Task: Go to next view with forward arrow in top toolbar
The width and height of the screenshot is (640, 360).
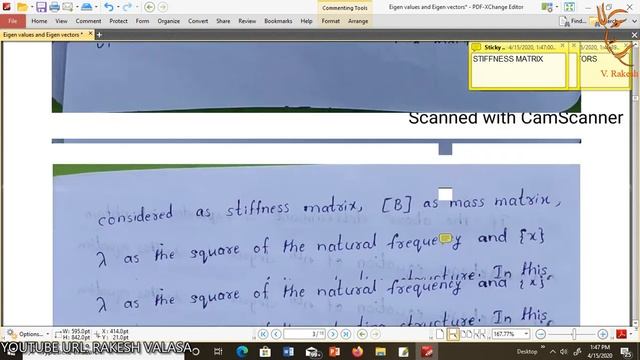Action: 162,7
